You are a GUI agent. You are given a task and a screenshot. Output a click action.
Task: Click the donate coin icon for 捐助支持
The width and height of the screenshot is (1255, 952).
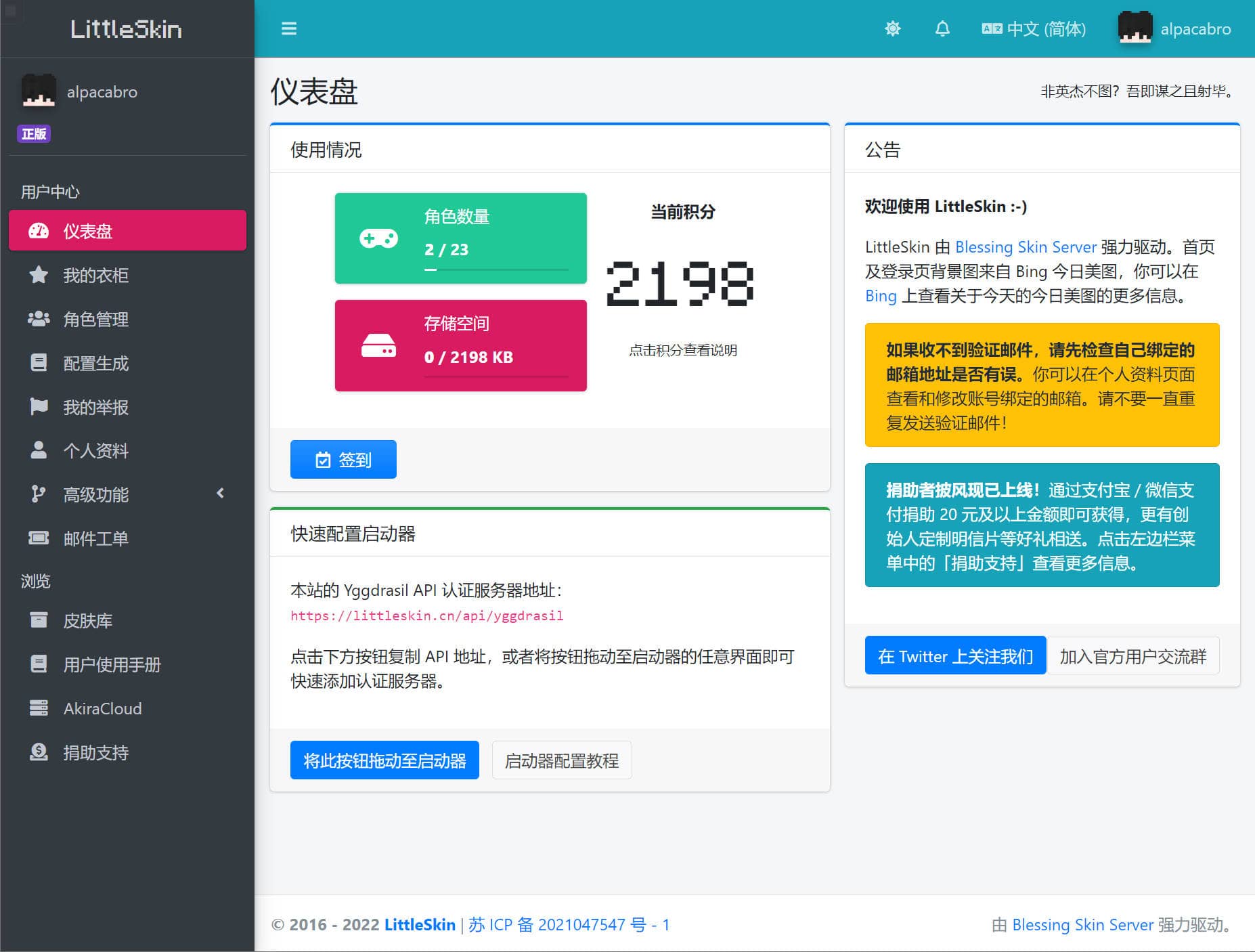coord(39,752)
